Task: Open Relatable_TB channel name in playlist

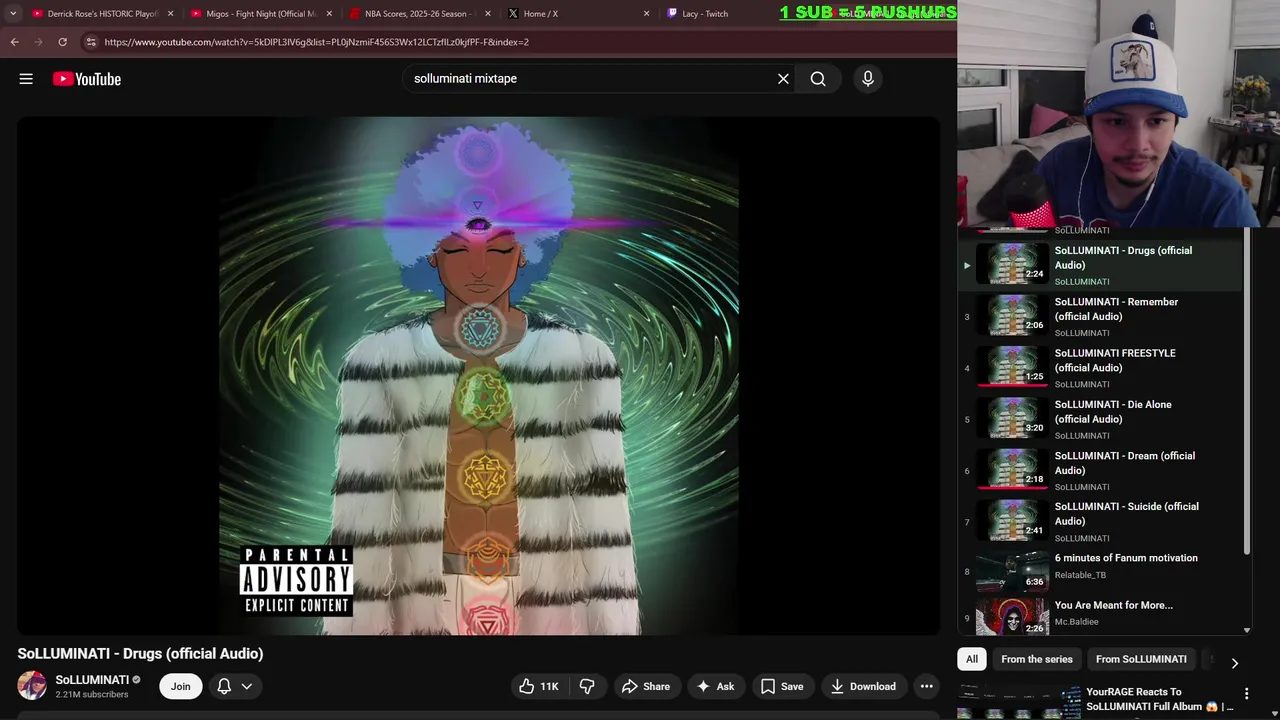Action: click(1080, 575)
